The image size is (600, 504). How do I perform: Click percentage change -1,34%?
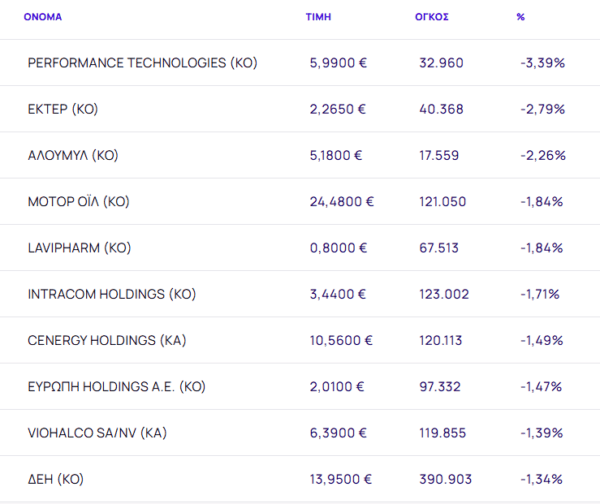pos(541,480)
